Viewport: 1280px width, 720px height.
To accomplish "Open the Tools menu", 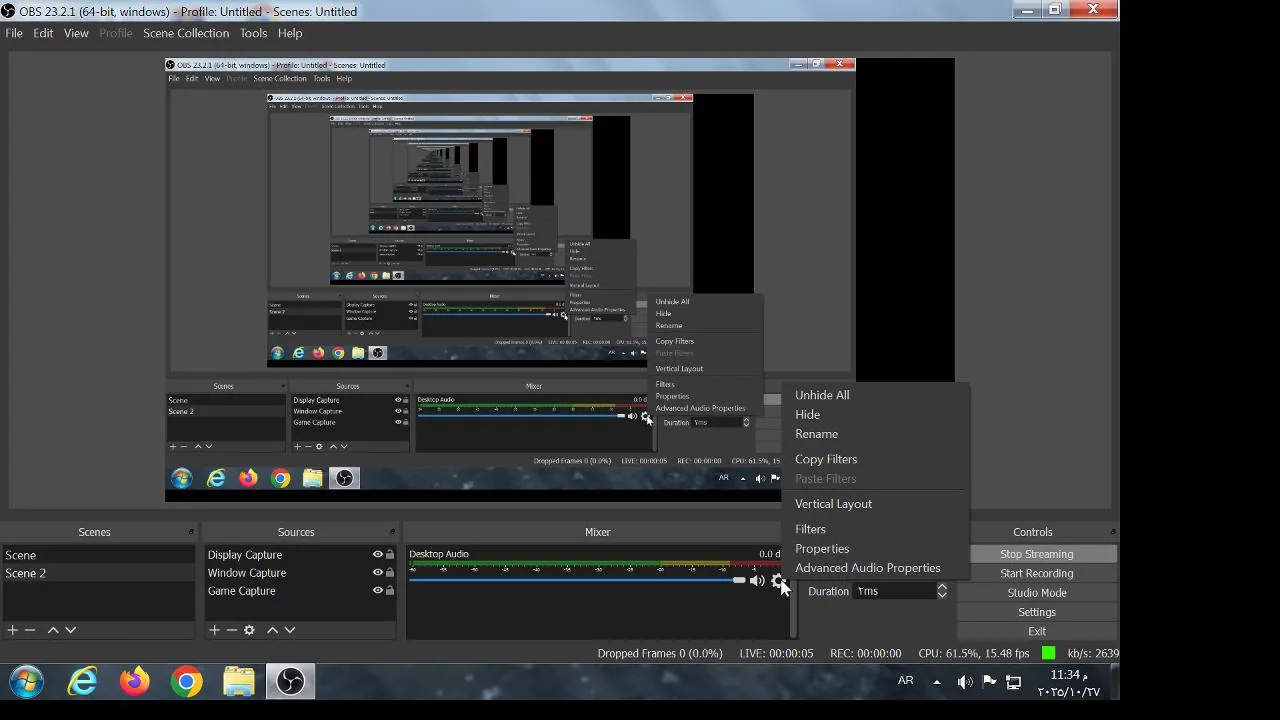I will pyautogui.click(x=253, y=33).
